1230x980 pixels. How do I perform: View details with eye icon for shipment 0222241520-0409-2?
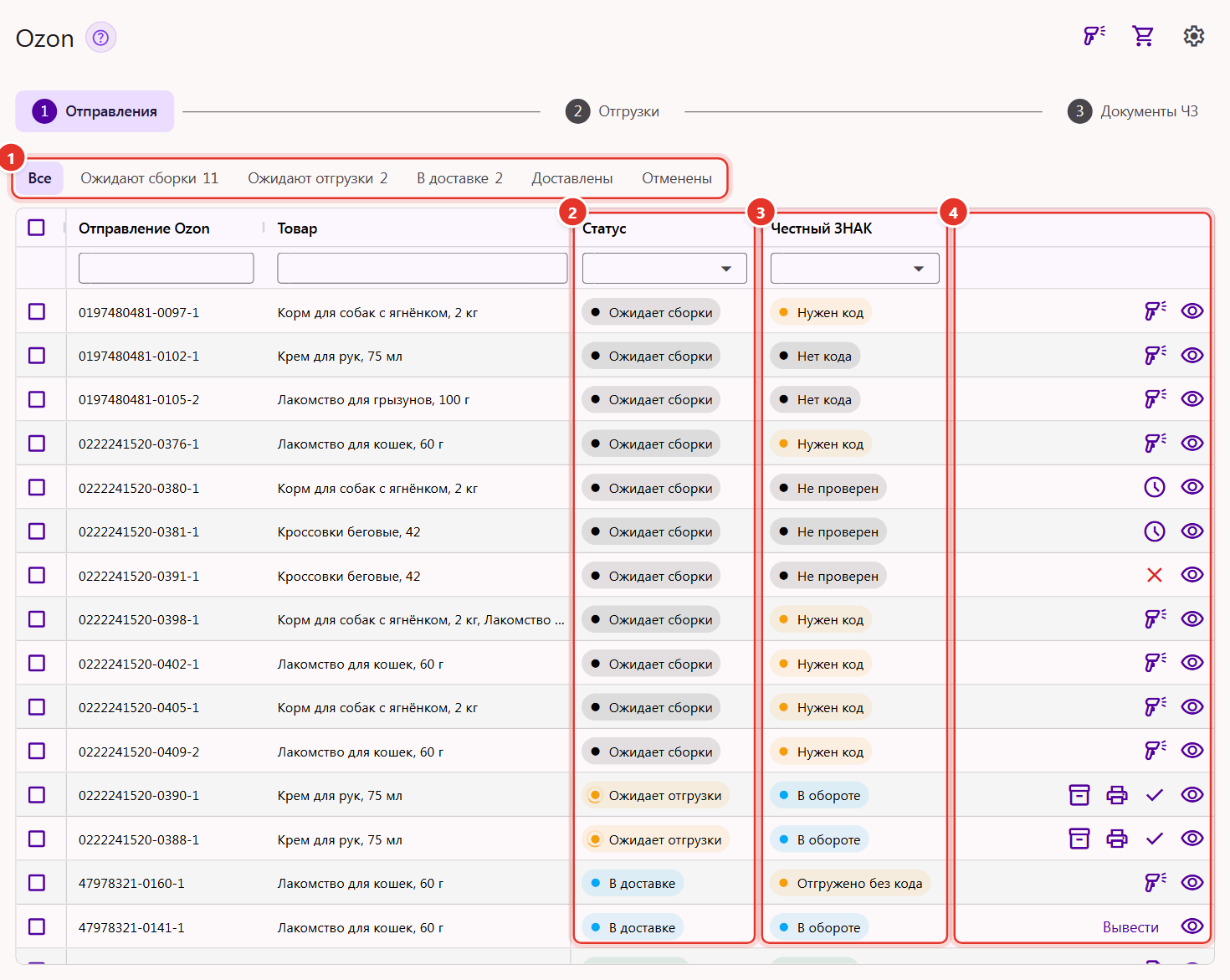[x=1192, y=751]
